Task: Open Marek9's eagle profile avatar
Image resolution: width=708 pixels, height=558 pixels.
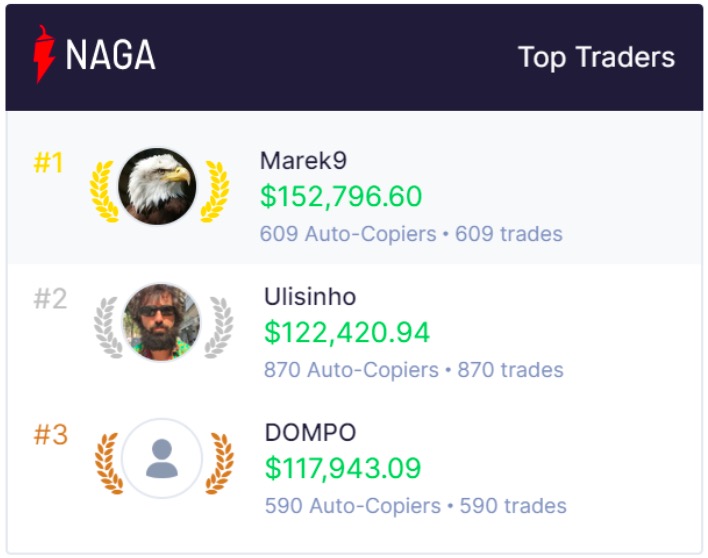Action: [157, 187]
